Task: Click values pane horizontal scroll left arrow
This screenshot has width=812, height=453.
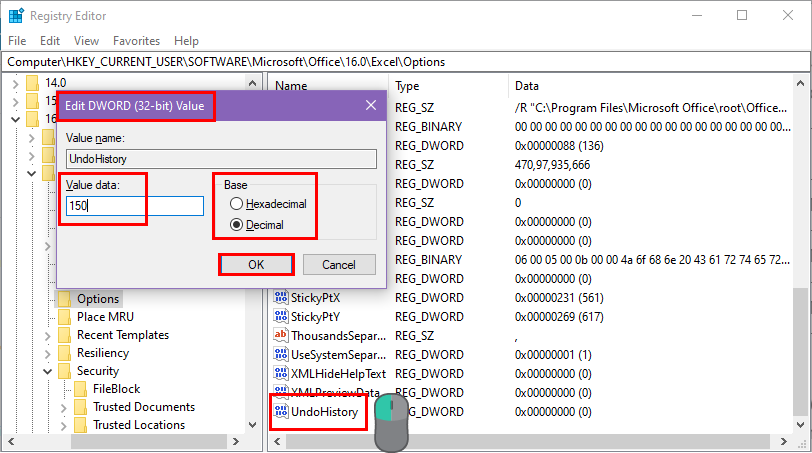Action: pyautogui.click(x=278, y=442)
